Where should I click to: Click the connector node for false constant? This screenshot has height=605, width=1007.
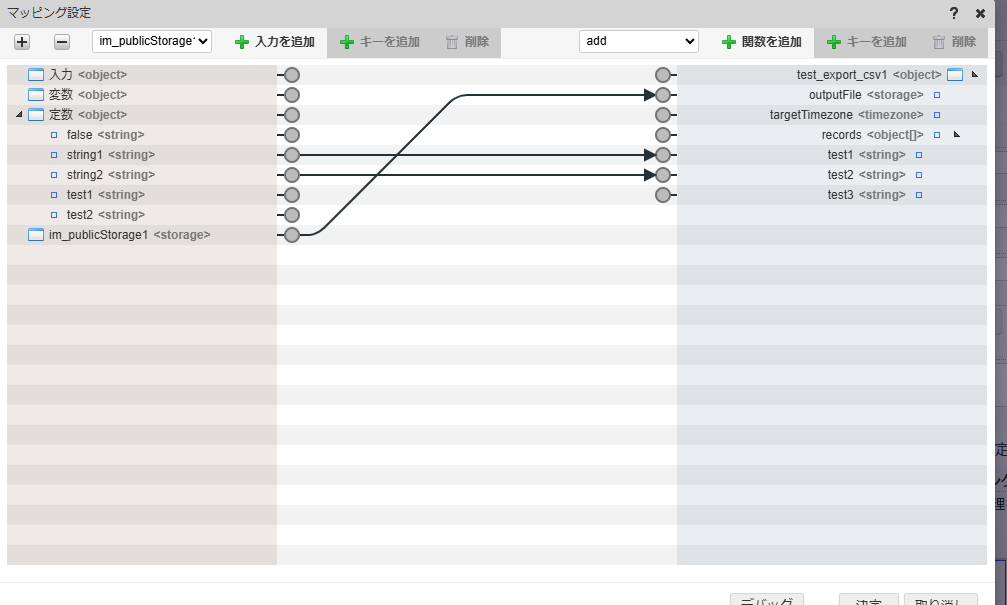coord(292,135)
